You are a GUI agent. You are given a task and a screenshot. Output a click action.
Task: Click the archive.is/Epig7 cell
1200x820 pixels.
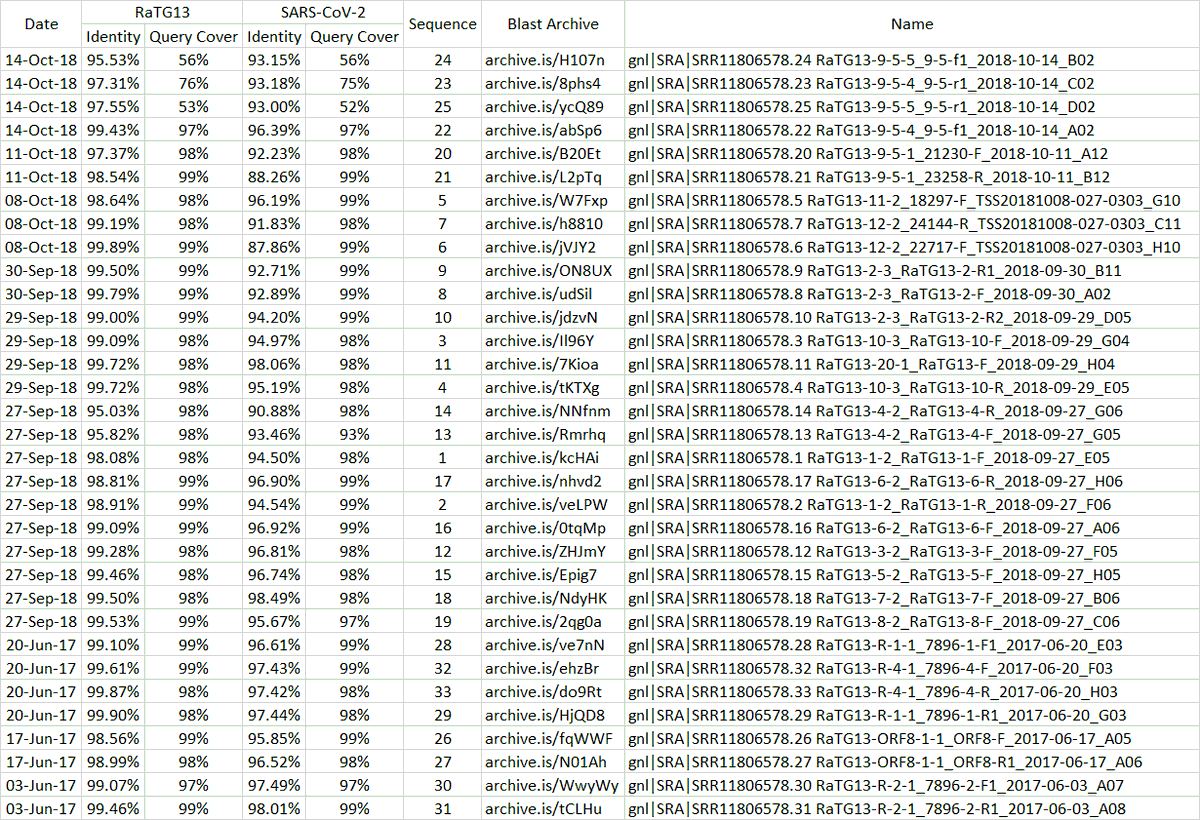click(553, 574)
